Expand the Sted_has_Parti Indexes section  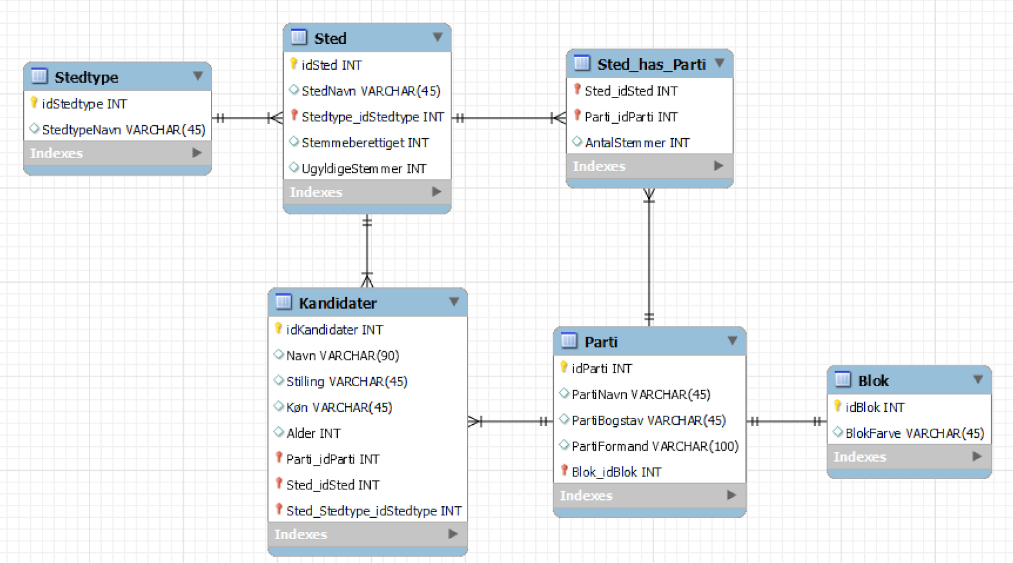(x=718, y=166)
